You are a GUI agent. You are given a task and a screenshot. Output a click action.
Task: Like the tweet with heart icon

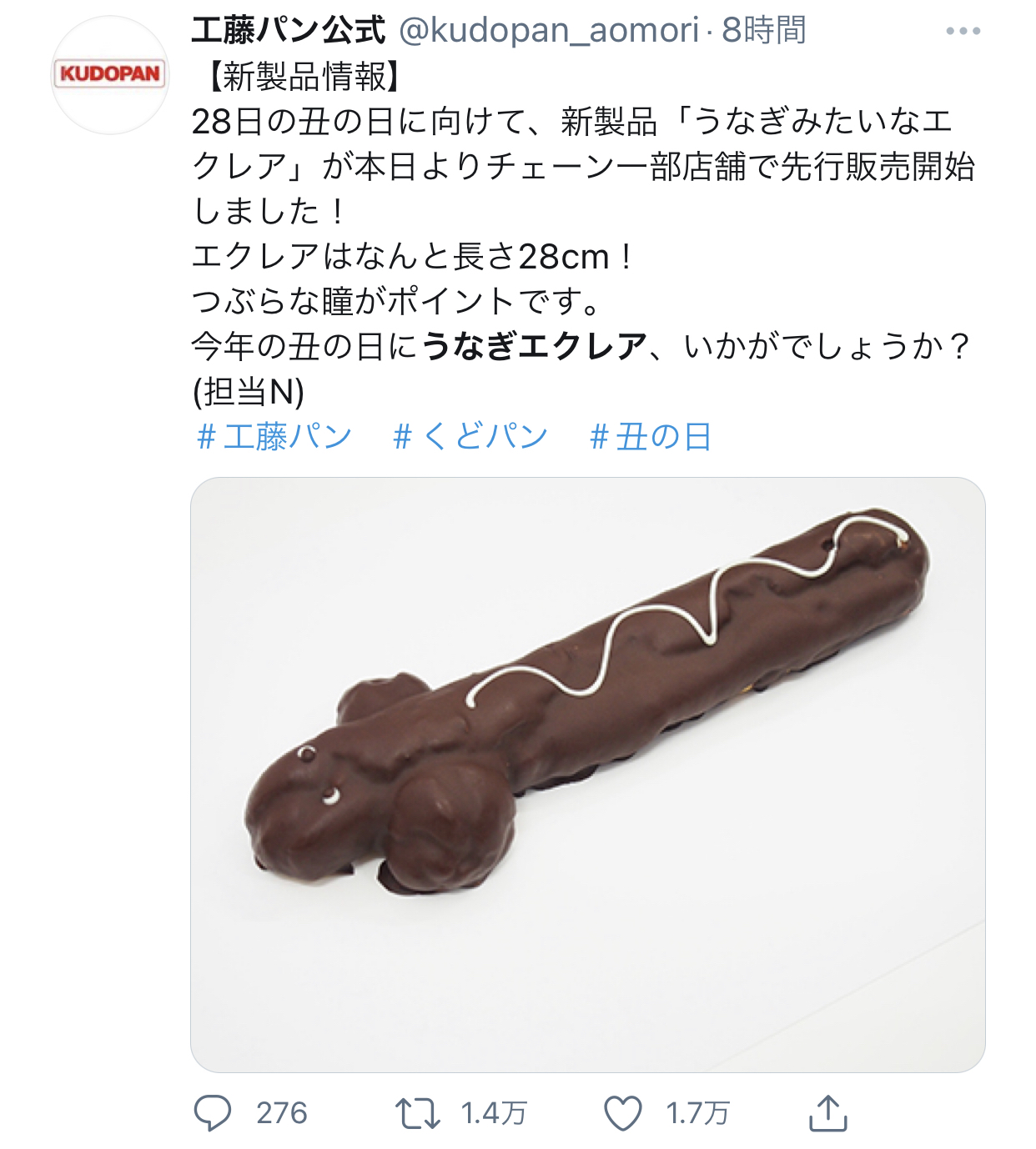[623, 1114]
